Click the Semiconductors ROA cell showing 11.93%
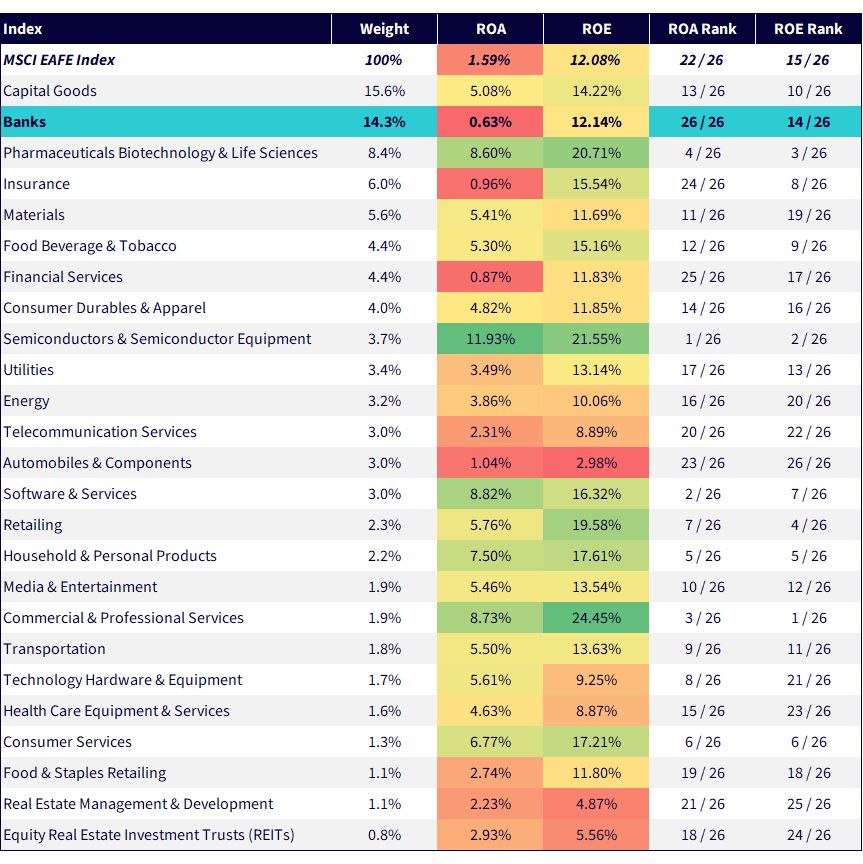 click(490, 339)
